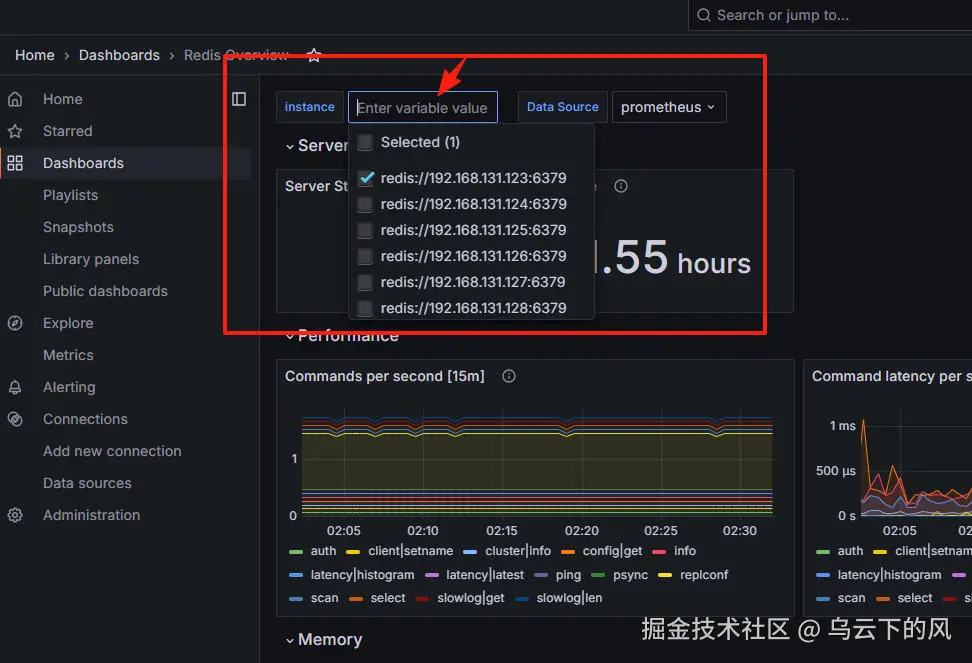Go to Dashboards breadcrumb link
This screenshot has width=972, height=663.
[119, 55]
